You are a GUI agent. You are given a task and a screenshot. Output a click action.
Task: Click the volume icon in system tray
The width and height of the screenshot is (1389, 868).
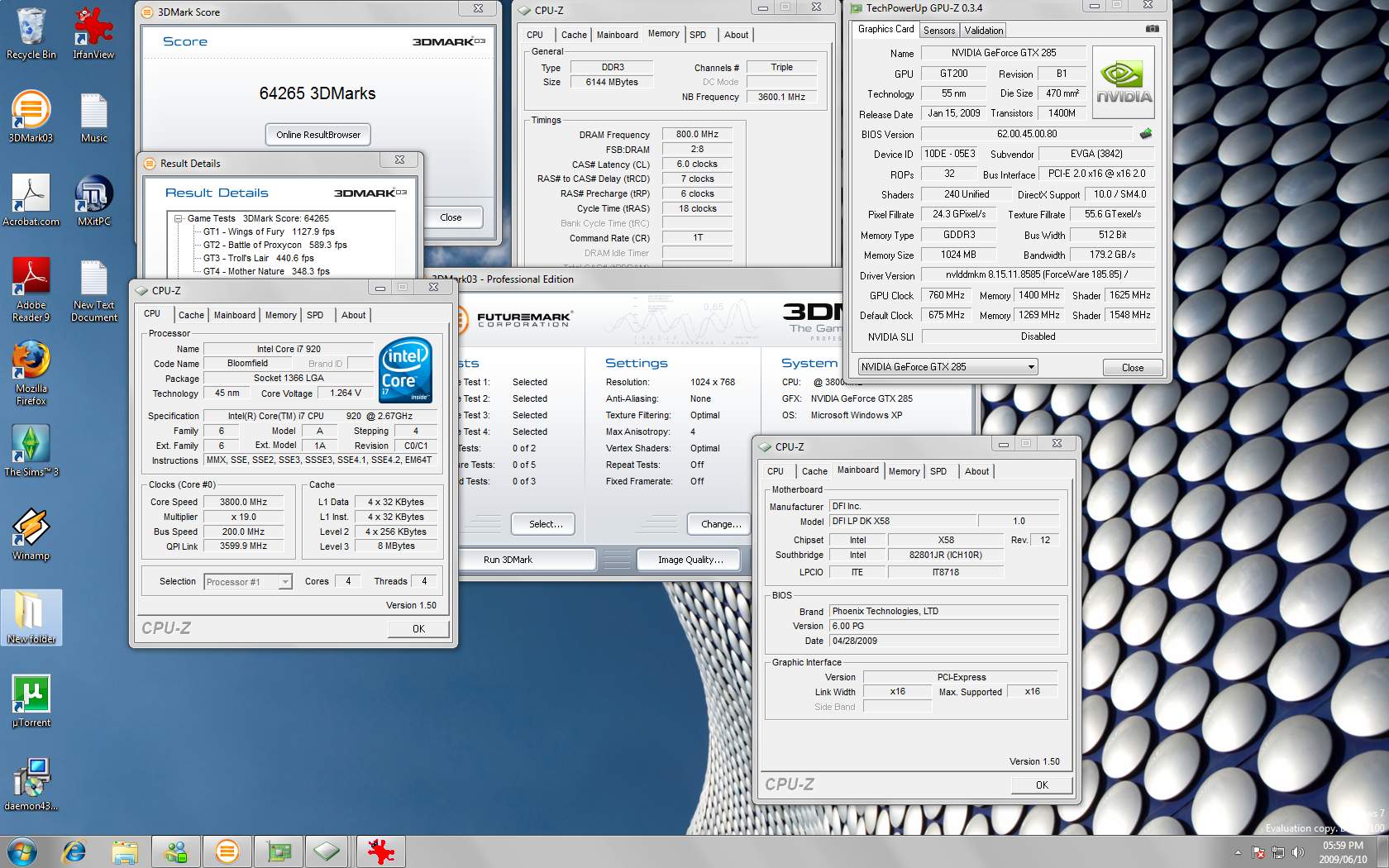click(x=1297, y=852)
